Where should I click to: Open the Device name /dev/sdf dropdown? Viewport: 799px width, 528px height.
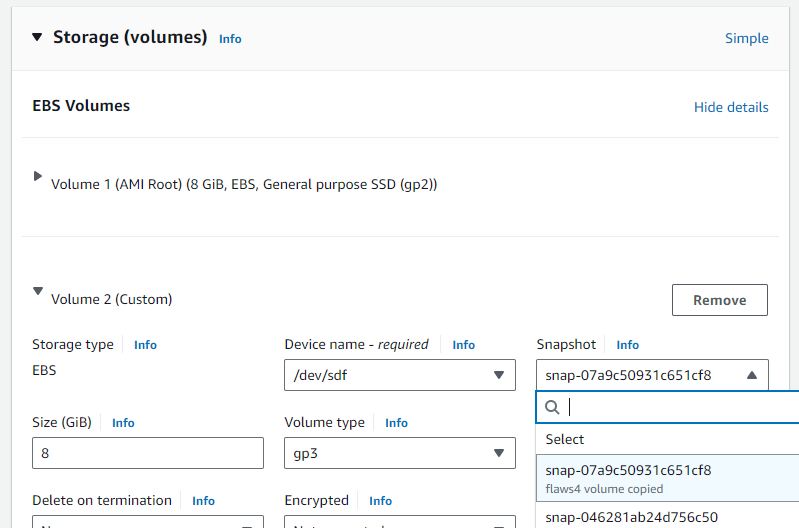coord(399,375)
